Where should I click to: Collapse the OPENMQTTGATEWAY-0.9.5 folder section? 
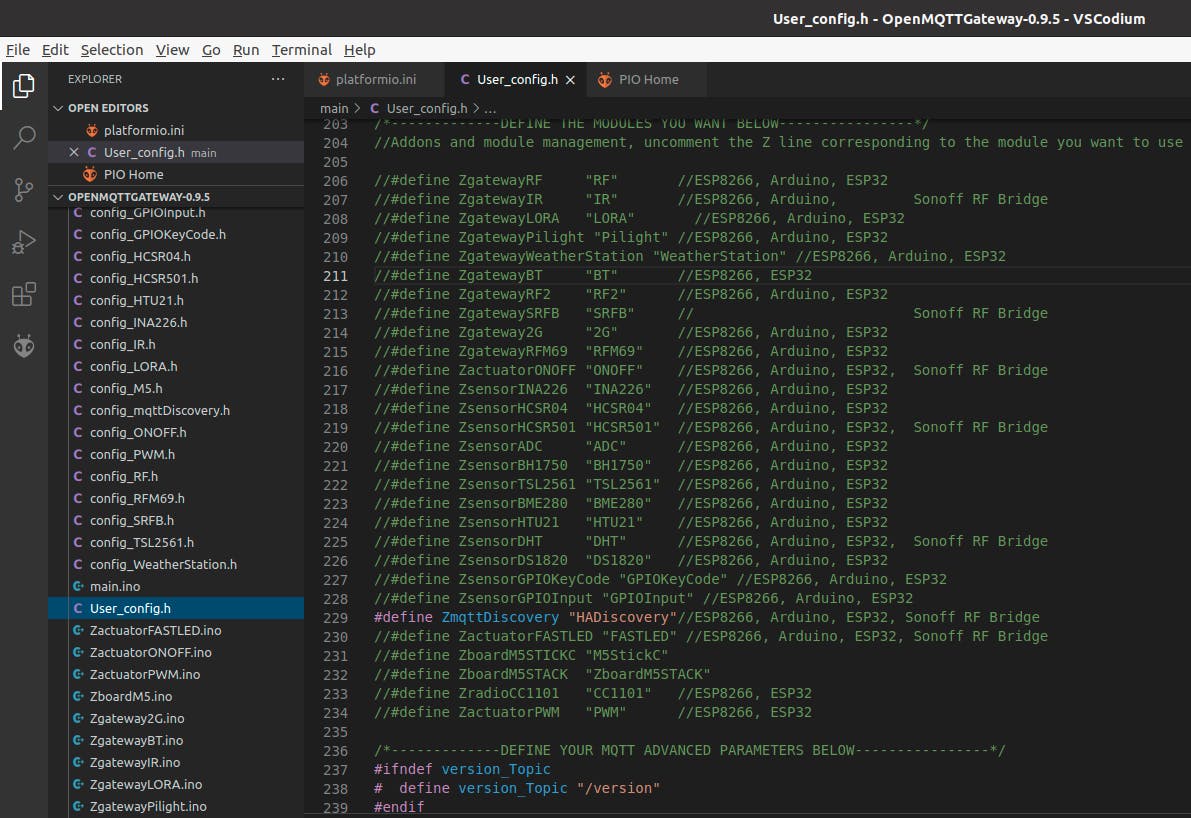coord(57,197)
